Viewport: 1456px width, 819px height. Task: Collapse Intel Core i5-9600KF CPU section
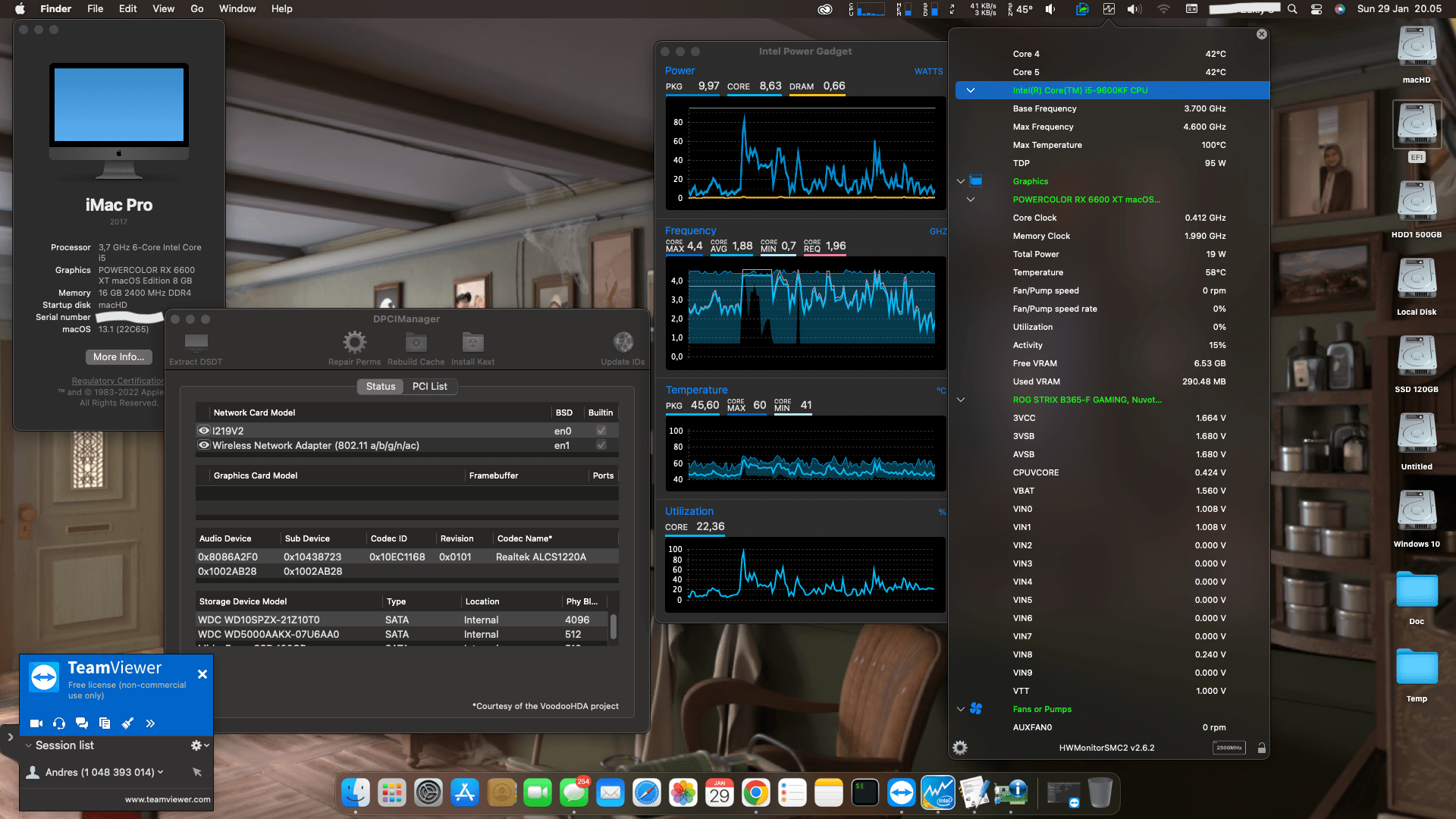[970, 90]
